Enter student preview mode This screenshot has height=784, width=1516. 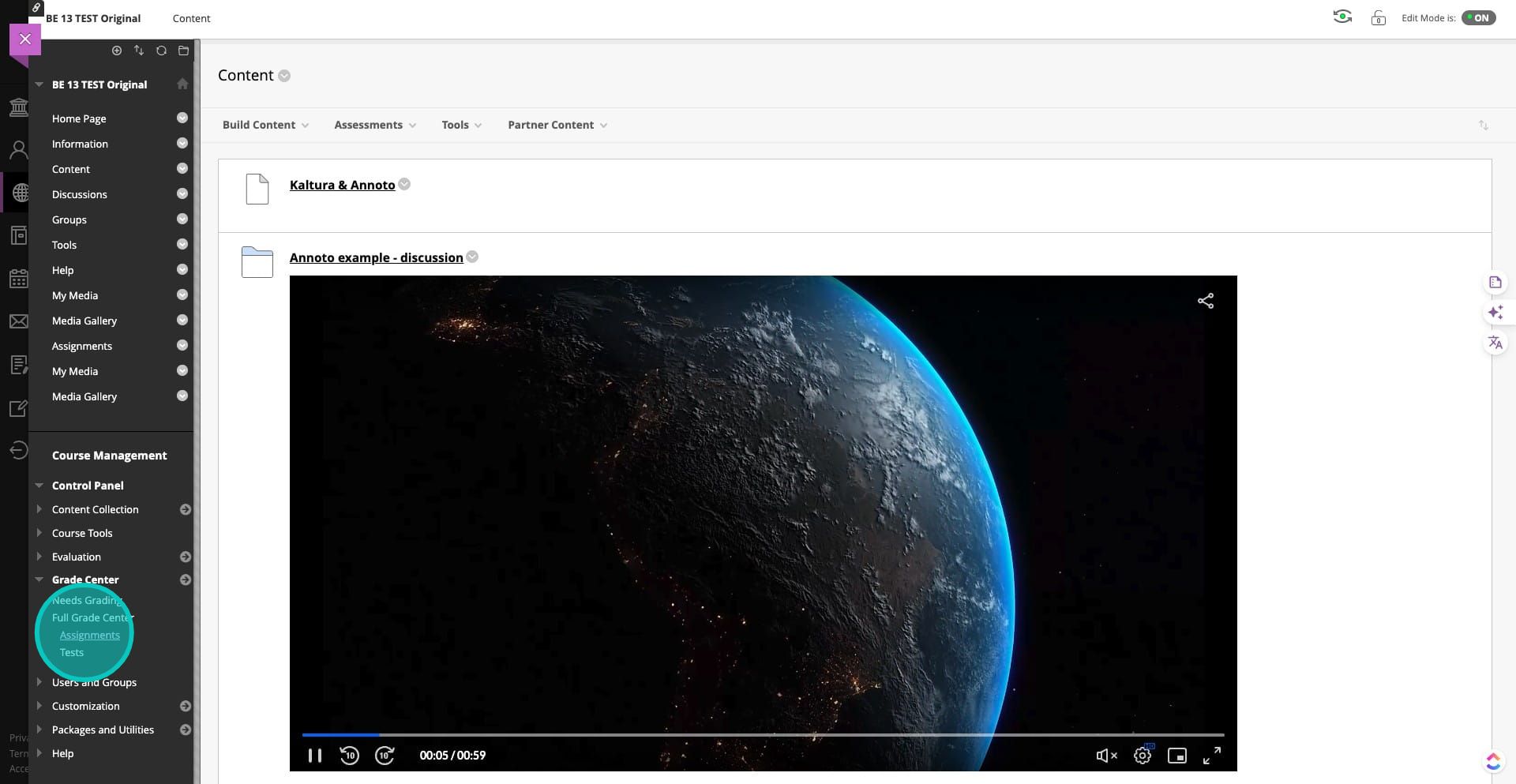1342,17
